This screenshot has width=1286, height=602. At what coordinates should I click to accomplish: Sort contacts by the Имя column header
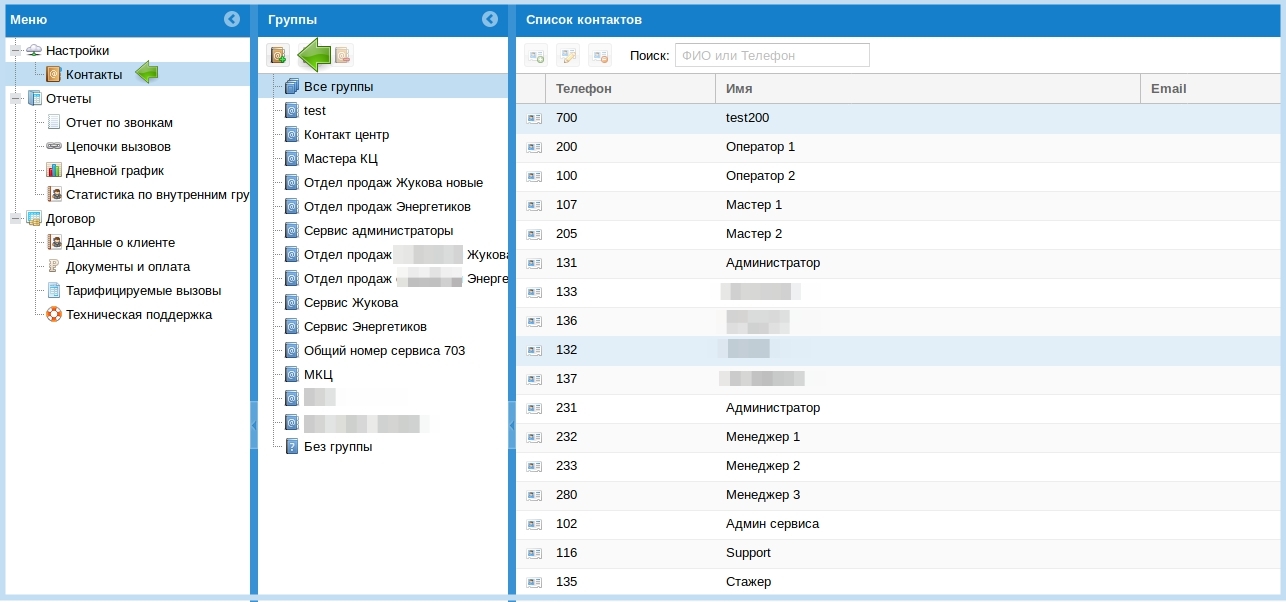click(x=928, y=88)
